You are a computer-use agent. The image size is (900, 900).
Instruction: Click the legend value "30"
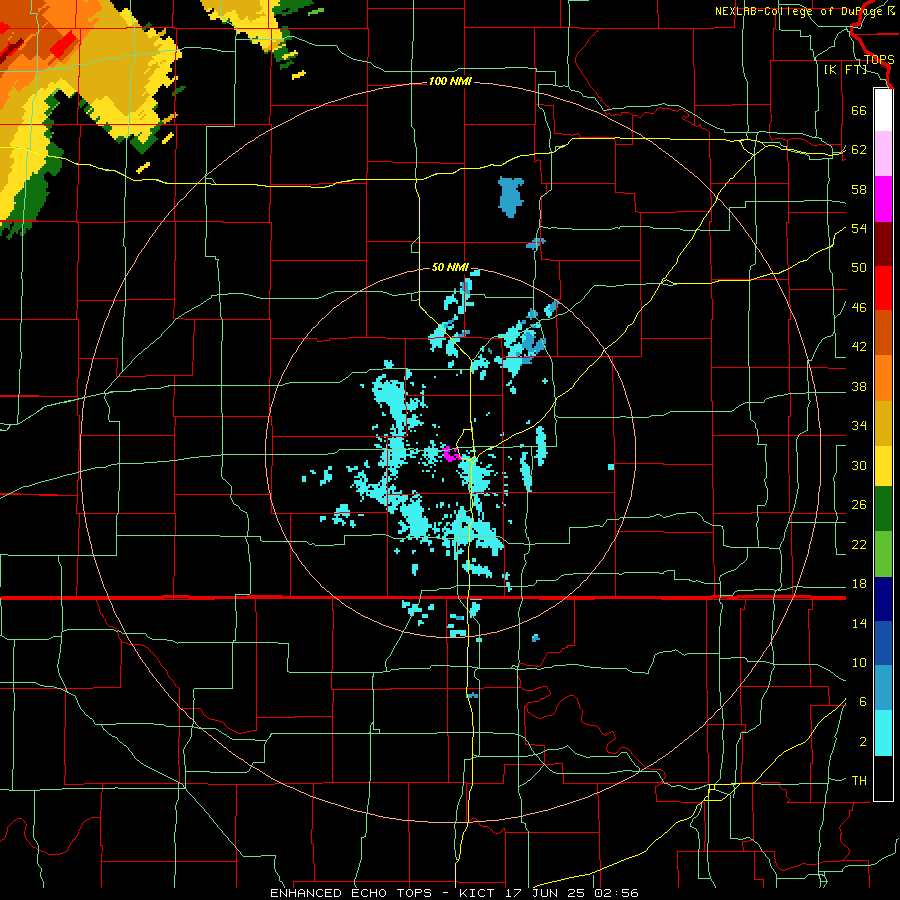click(x=859, y=465)
